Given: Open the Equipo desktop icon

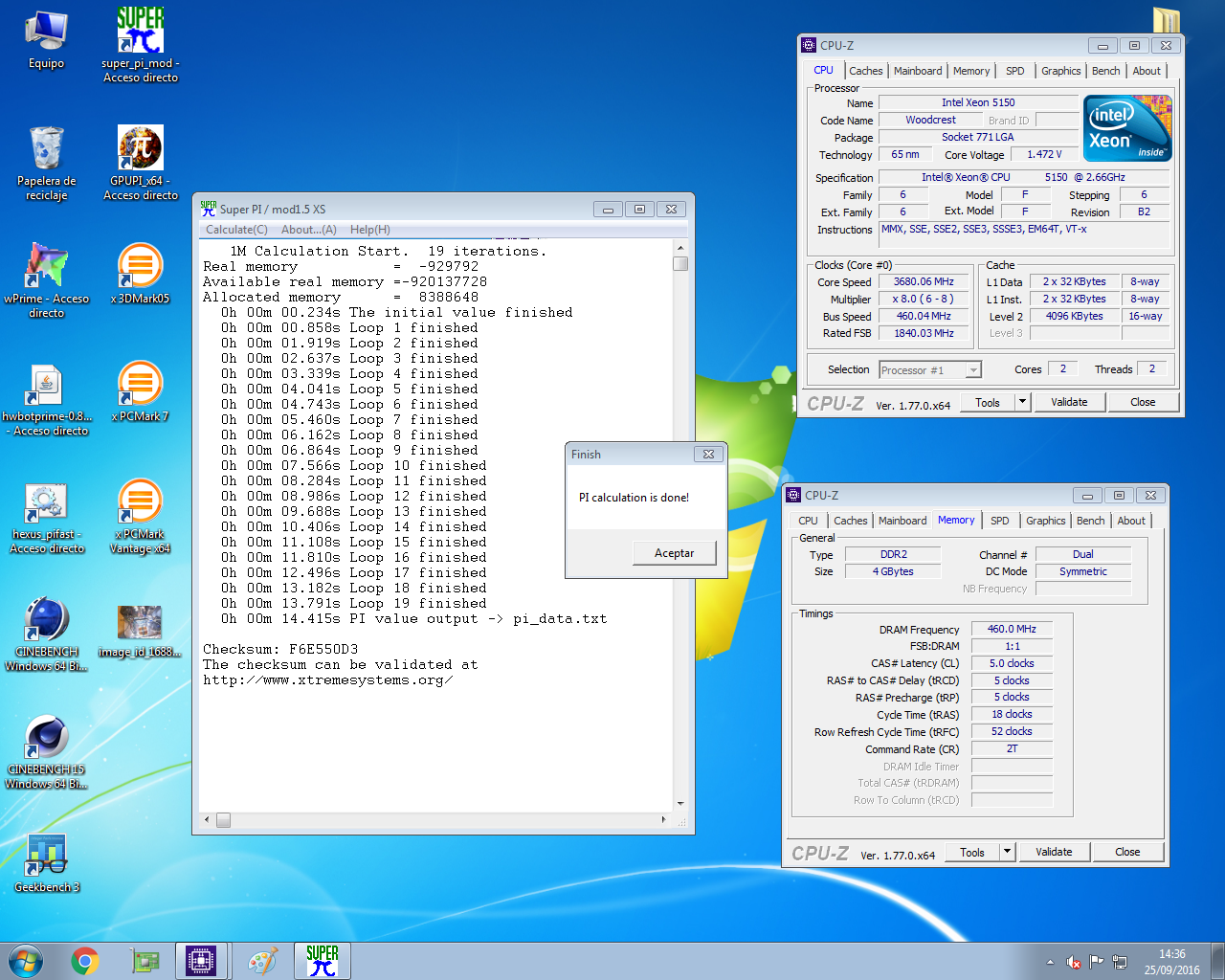Looking at the screenshot, I should 46,40.
